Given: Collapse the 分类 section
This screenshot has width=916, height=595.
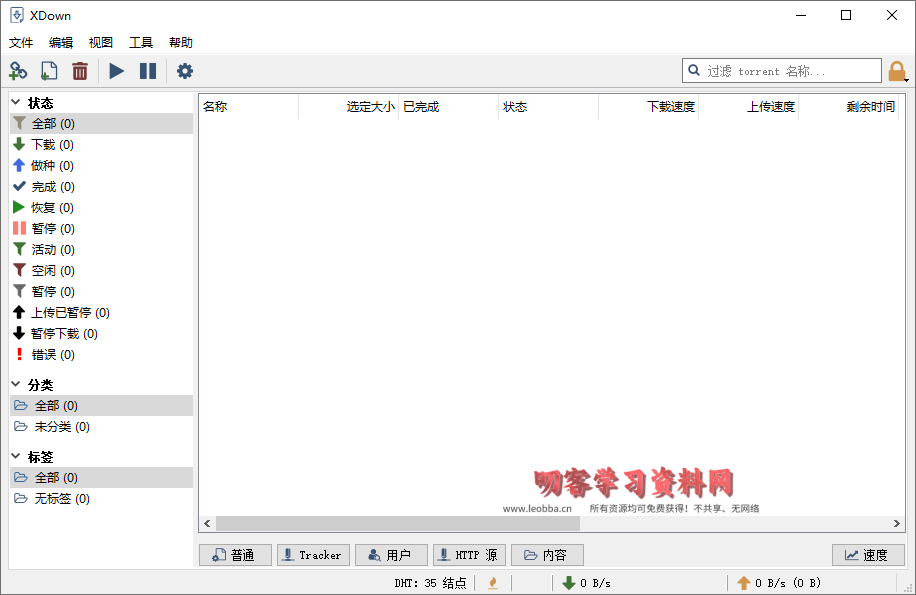Looking at the screenshot, I should [x=16, y=385].
